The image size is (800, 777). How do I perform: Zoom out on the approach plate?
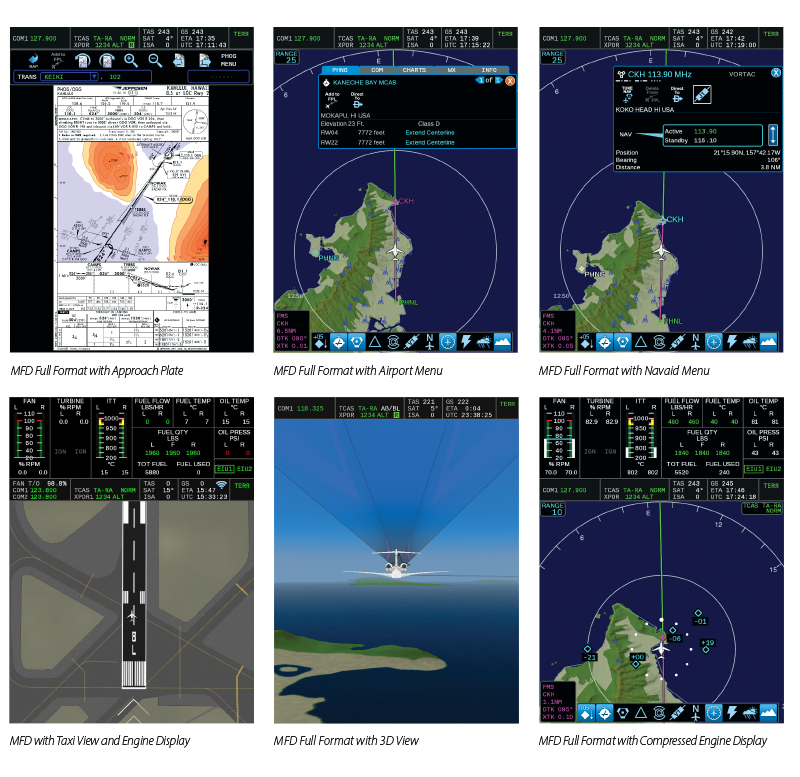coord(155,61)
